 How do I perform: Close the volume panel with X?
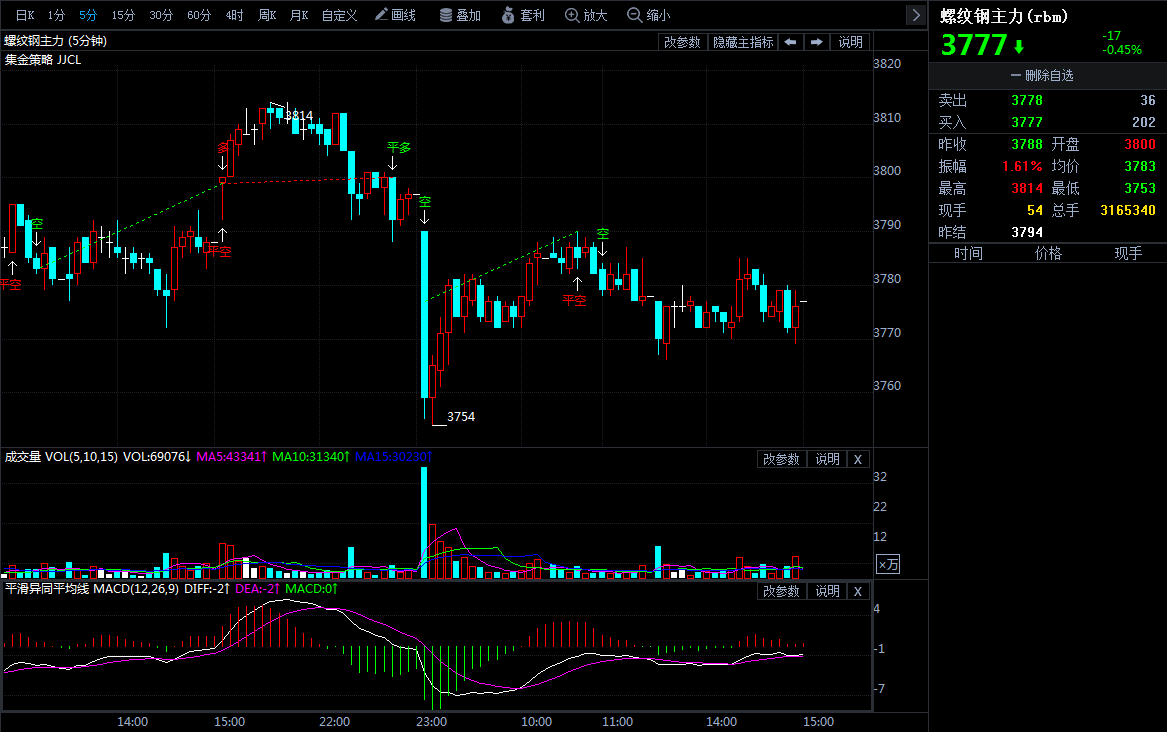tap(857, 459)
